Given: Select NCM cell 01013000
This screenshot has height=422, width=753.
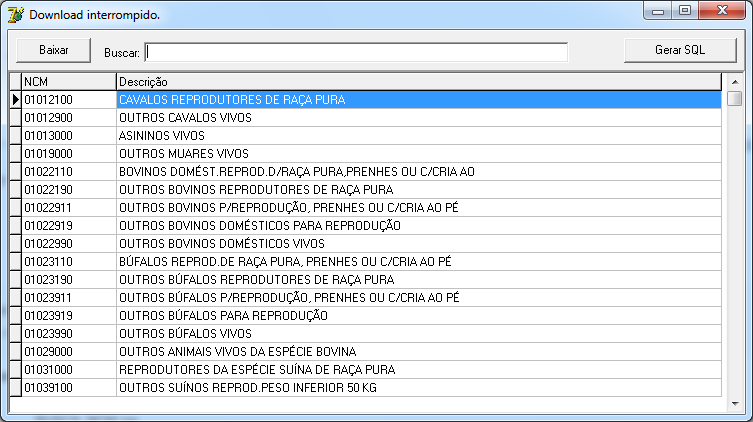Looking at the screenshot, I should click(x=69, y=136).
